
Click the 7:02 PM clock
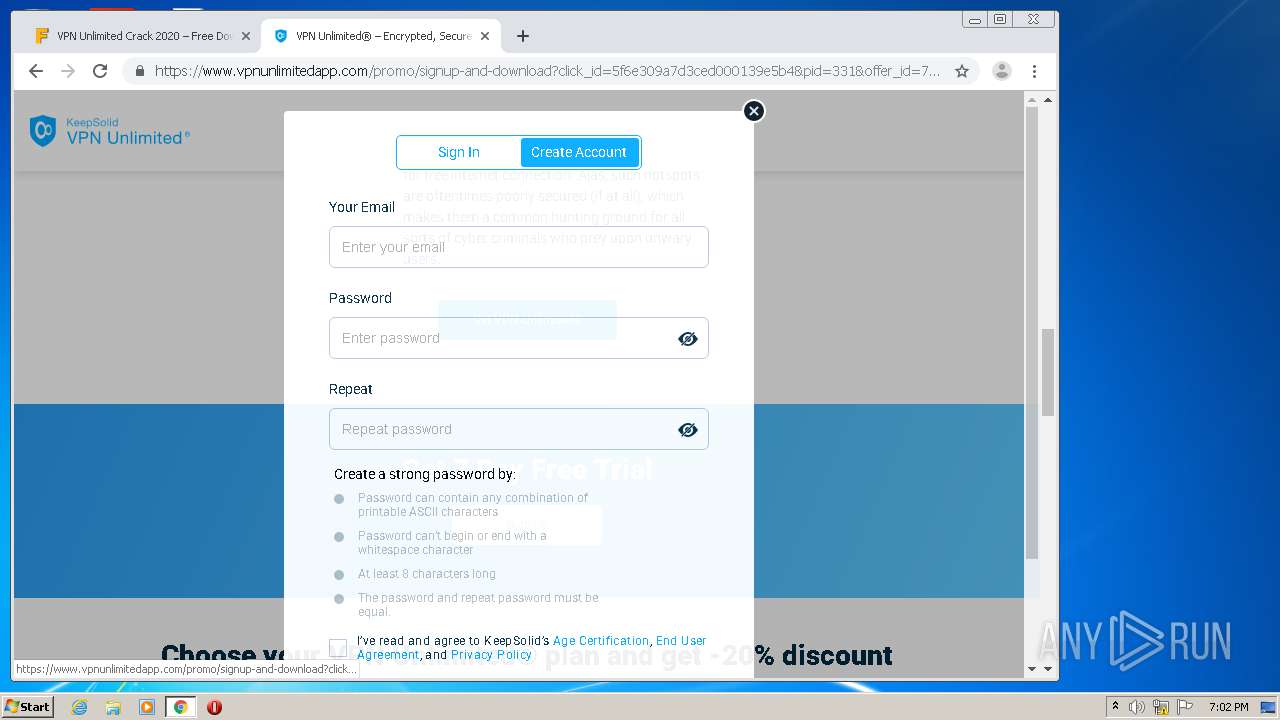pos(1228,707)
